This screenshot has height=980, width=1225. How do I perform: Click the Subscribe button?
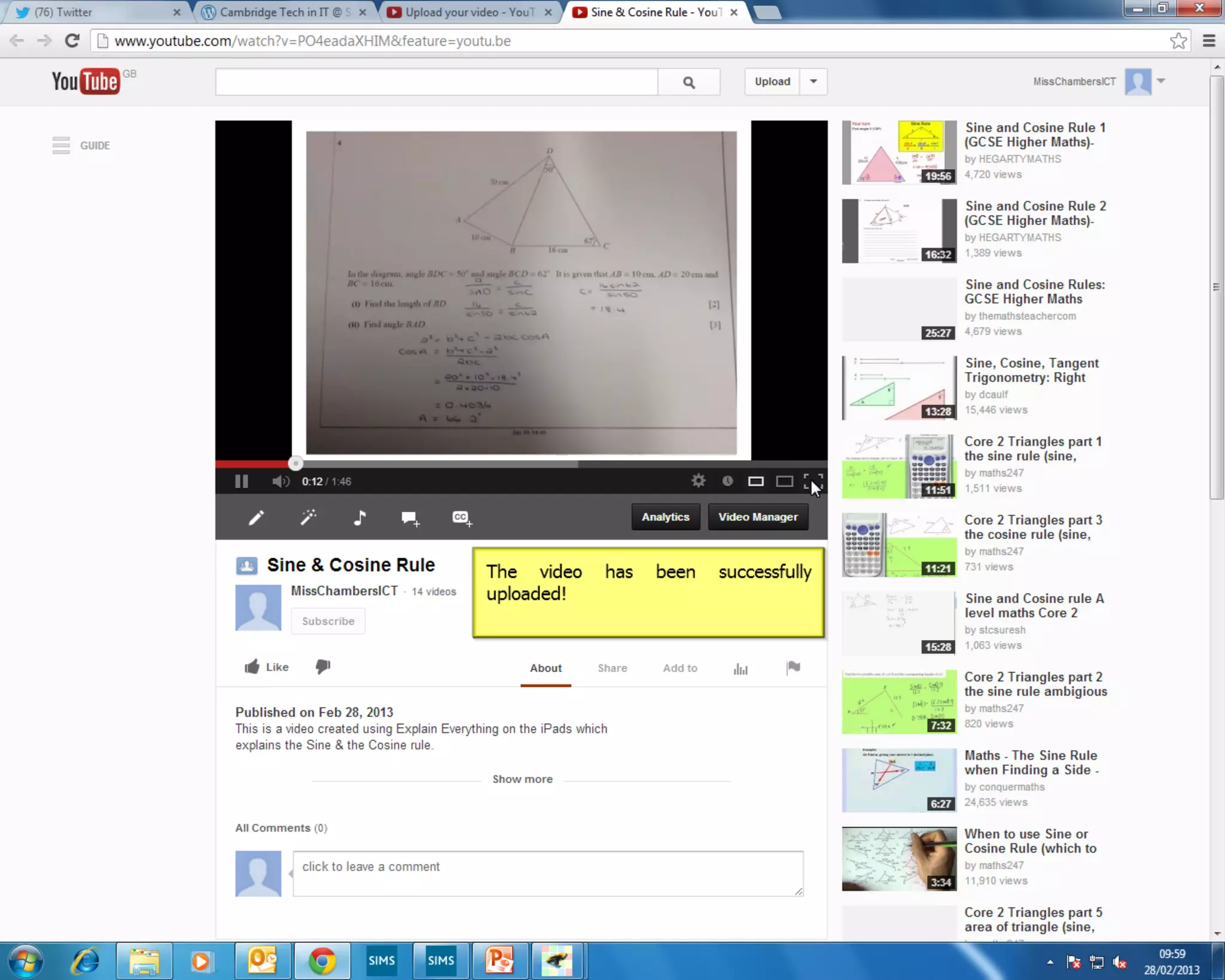328,621
